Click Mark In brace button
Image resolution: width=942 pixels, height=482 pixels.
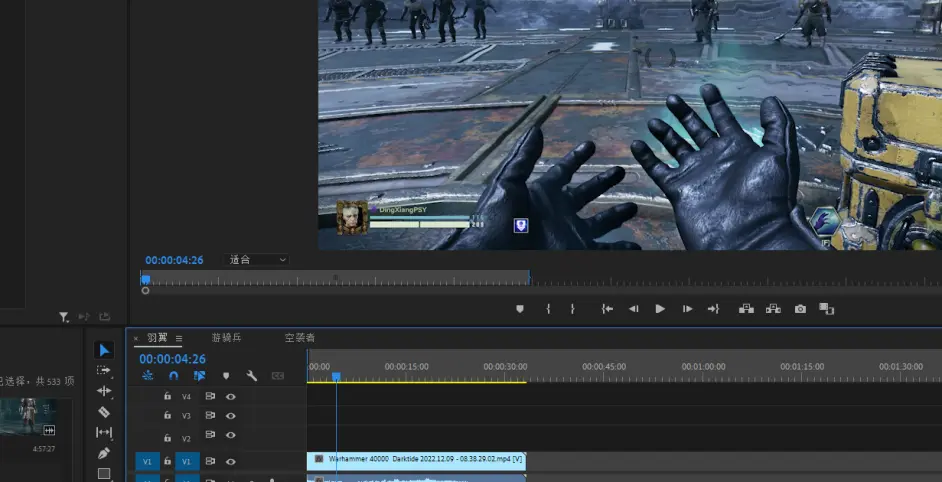tap(548, 309)
